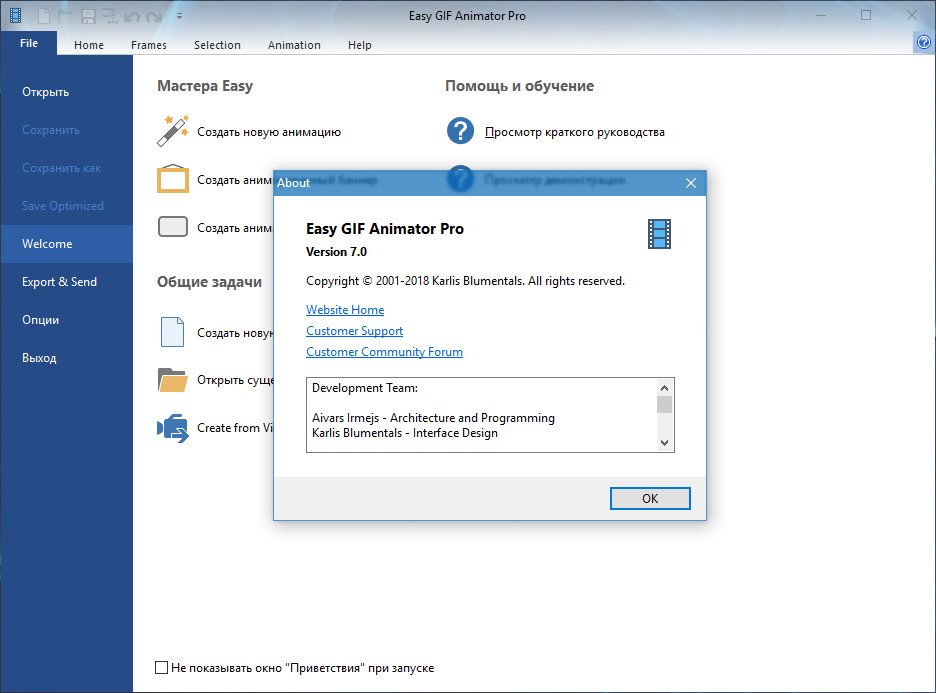Click the open folder icon under common tasks

coord(173,380)
